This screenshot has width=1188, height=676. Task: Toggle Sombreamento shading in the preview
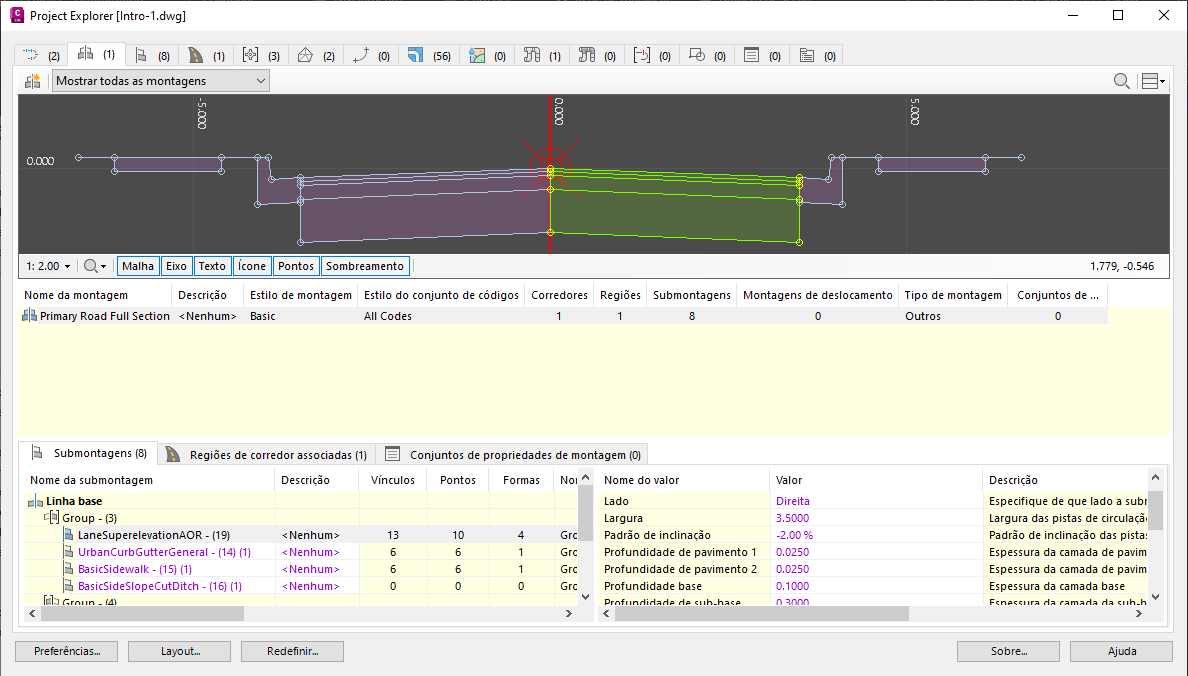(x=365, y=266)
